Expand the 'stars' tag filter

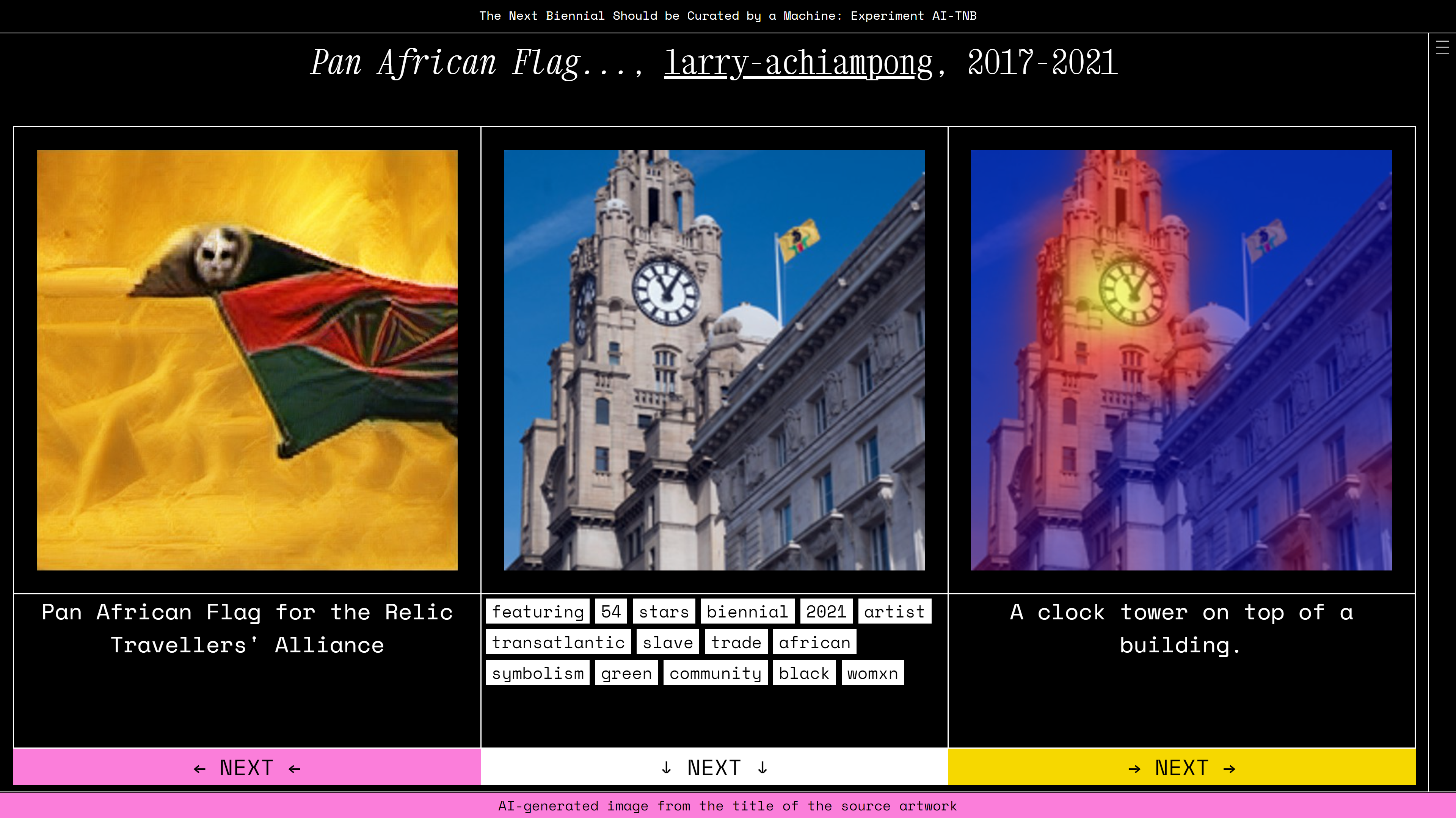click(x=663, y=611)
